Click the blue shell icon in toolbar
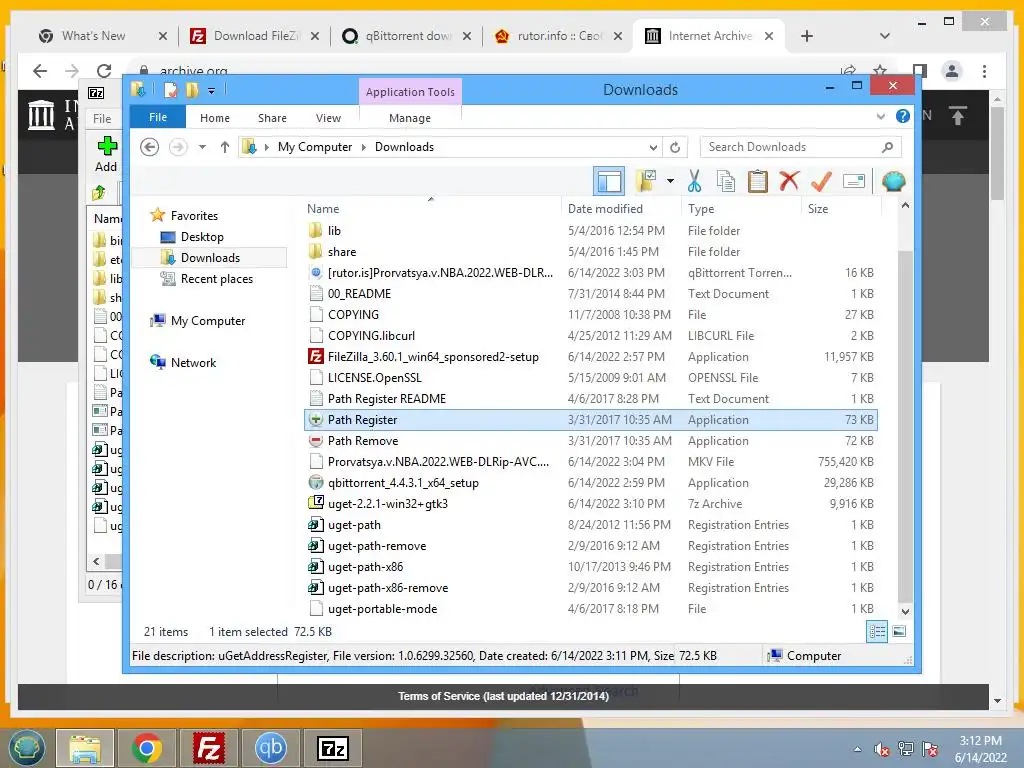 tap(893, 181)
